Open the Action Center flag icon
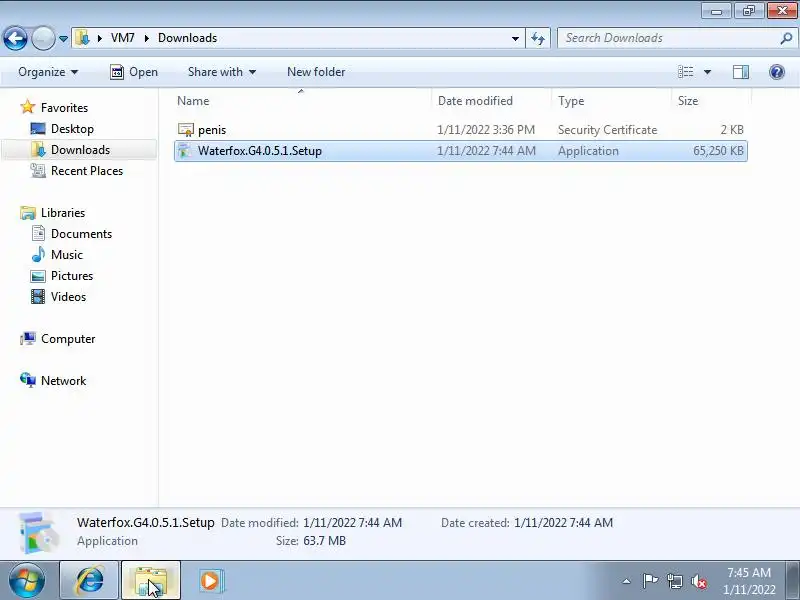Viewport: 800px width, 600px height. pos(650,581)
